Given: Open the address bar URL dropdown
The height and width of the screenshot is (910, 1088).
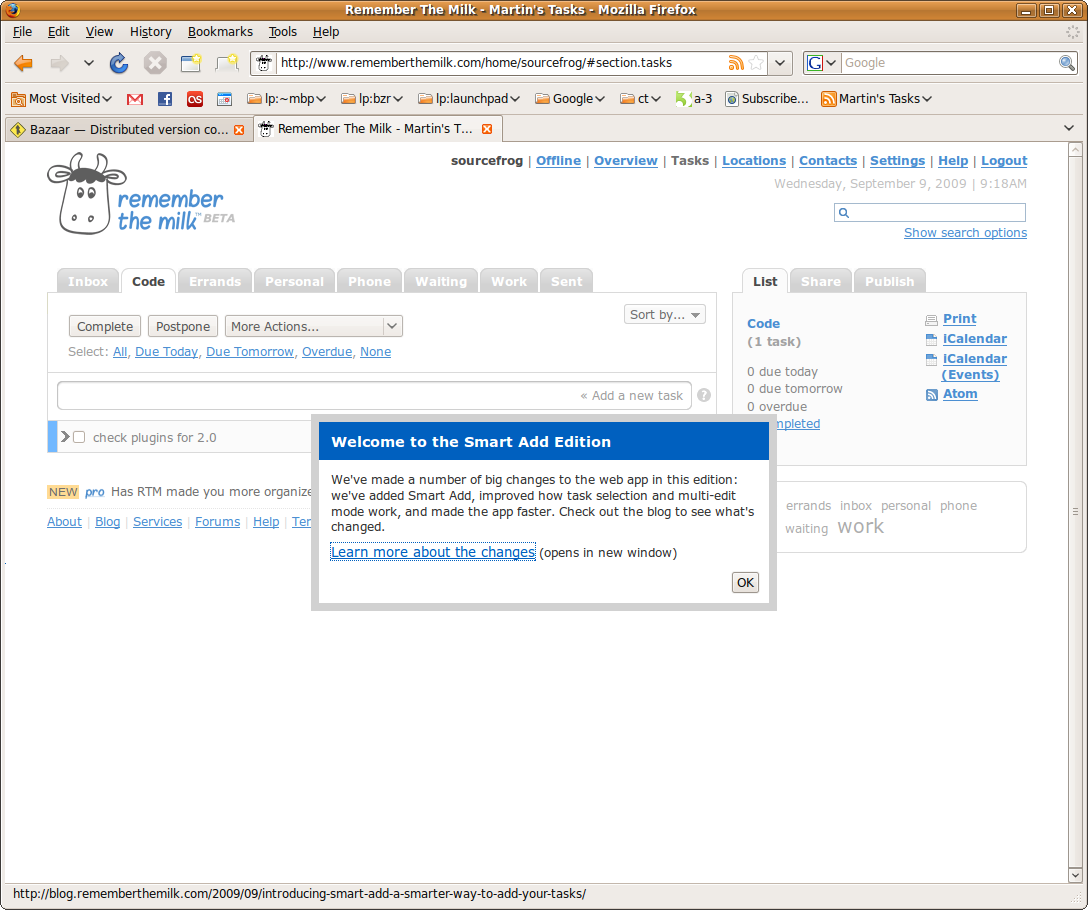Looking at the screenshot, I should tap(780, 63).
